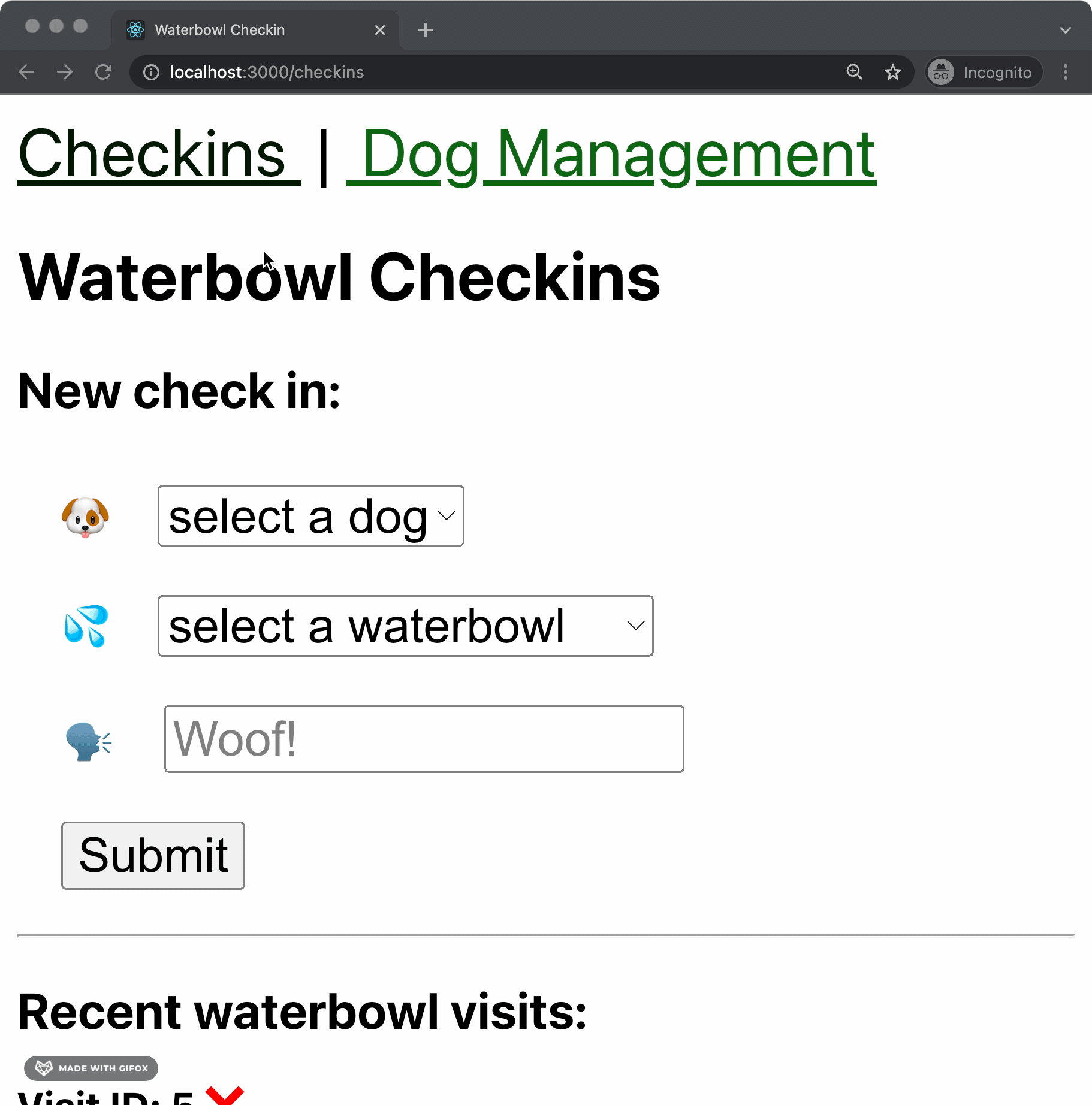The image size is (1092, 1105).
Task: Delete Visit ID 5 with red X
Action: click(x=224, y=1095)
